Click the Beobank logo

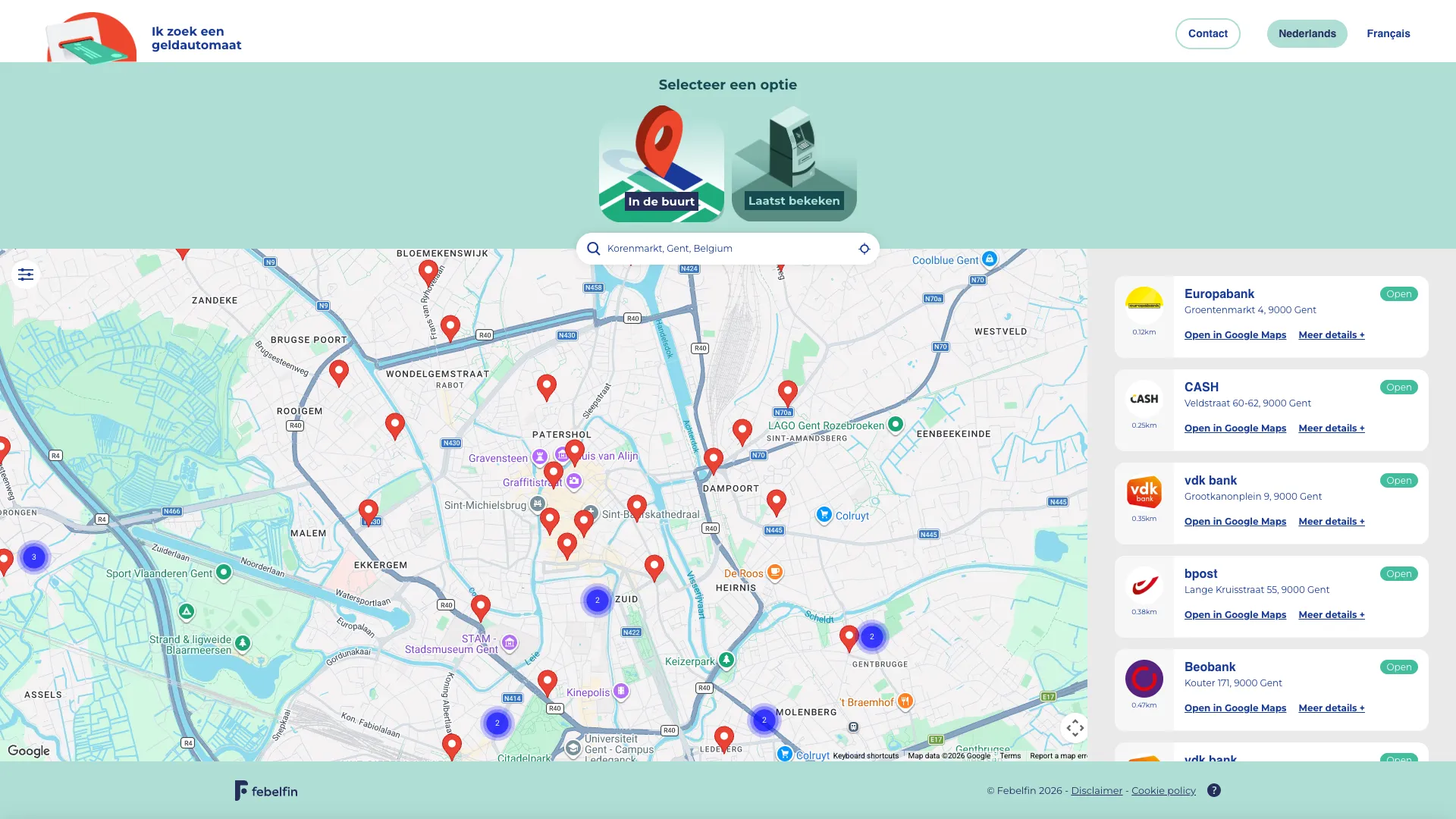tap(1144, 678)
